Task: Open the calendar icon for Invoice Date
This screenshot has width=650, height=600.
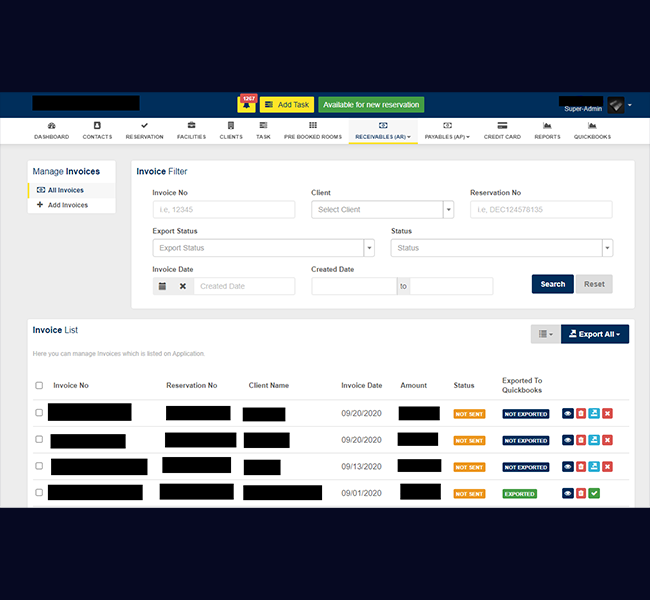Action: coord(162,286)
